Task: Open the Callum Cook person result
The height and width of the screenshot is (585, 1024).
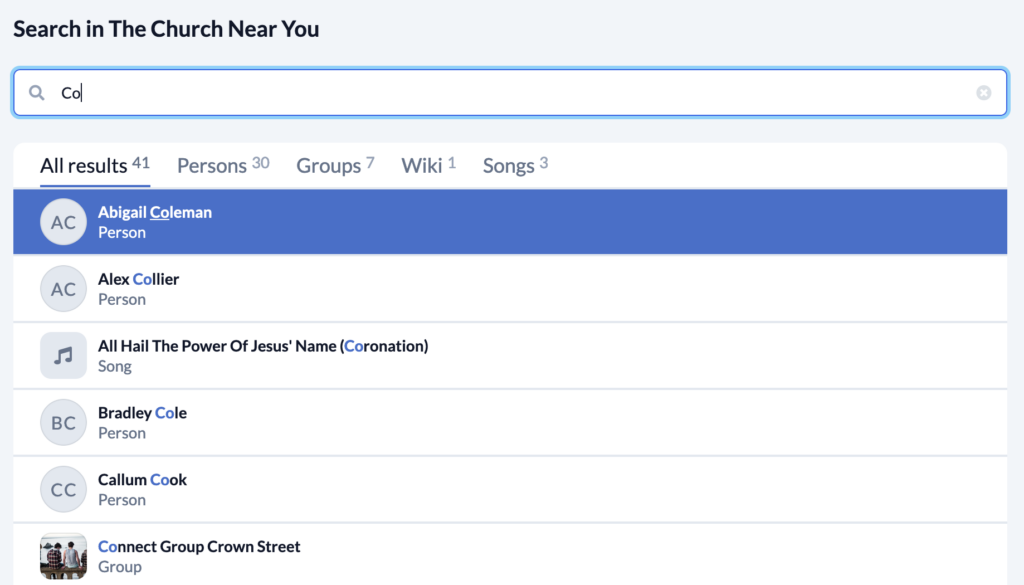Action: pos(510,490)
